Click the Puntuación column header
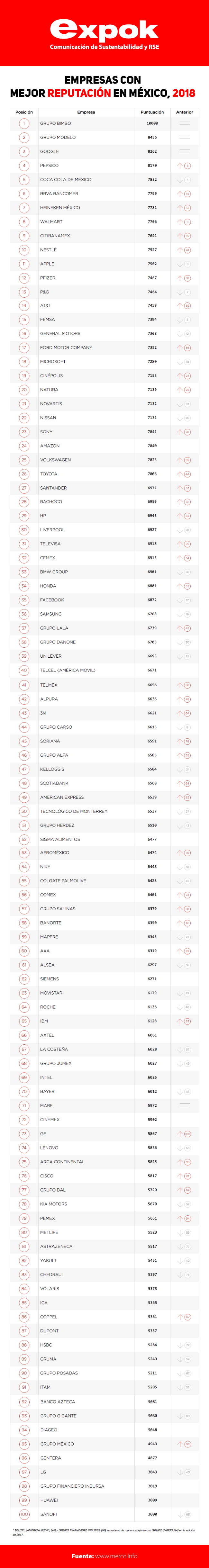Image resolution: width=209 pixels, height=1568 pixels. (152, 112)
